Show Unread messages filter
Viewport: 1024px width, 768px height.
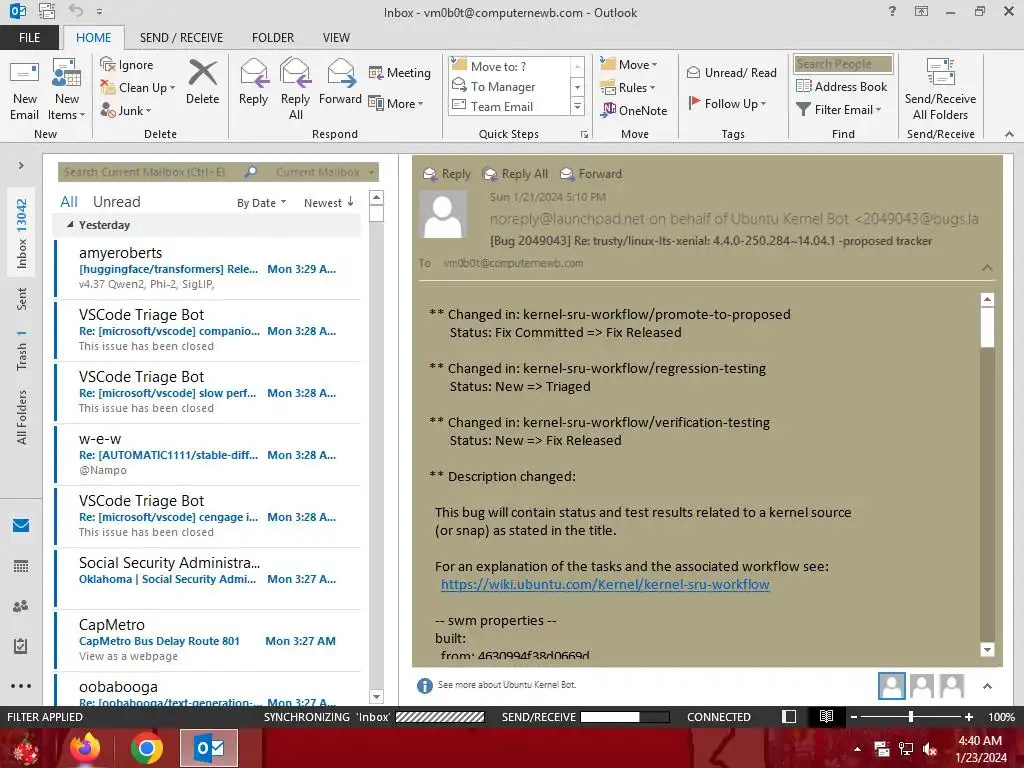(116, 202)
